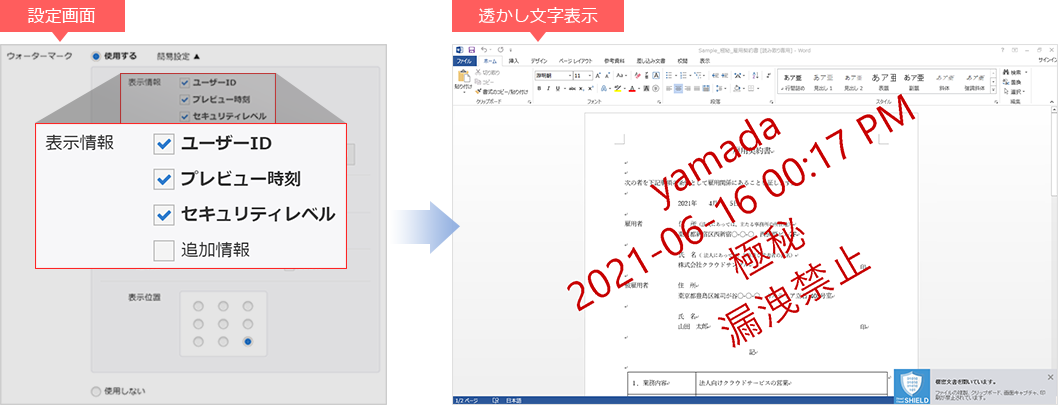This screenshot has height=405, width=1058.
Task: Click the Center alignment icon
Action: tap(678, 88)
